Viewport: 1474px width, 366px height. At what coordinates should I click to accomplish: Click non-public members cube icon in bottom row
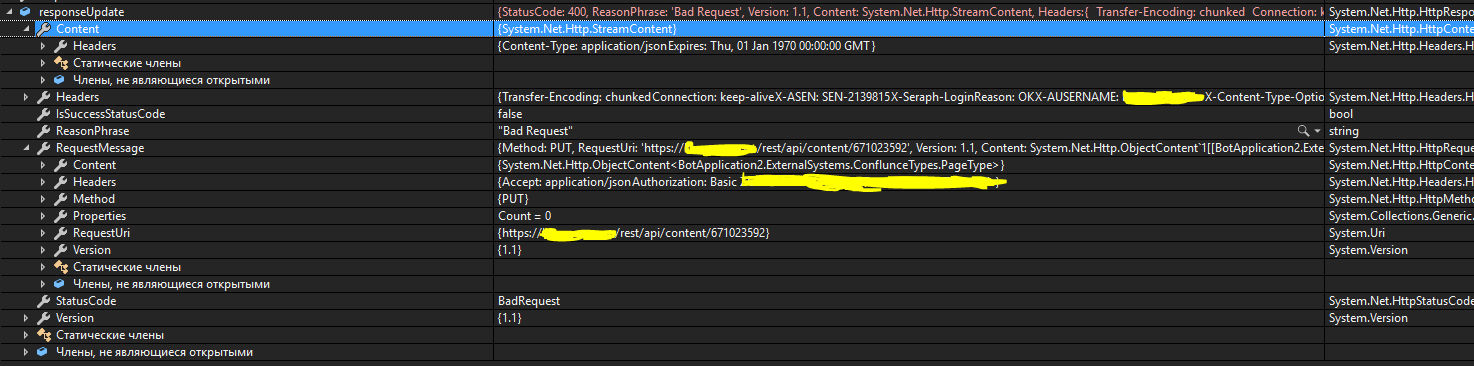pos(43,352)
